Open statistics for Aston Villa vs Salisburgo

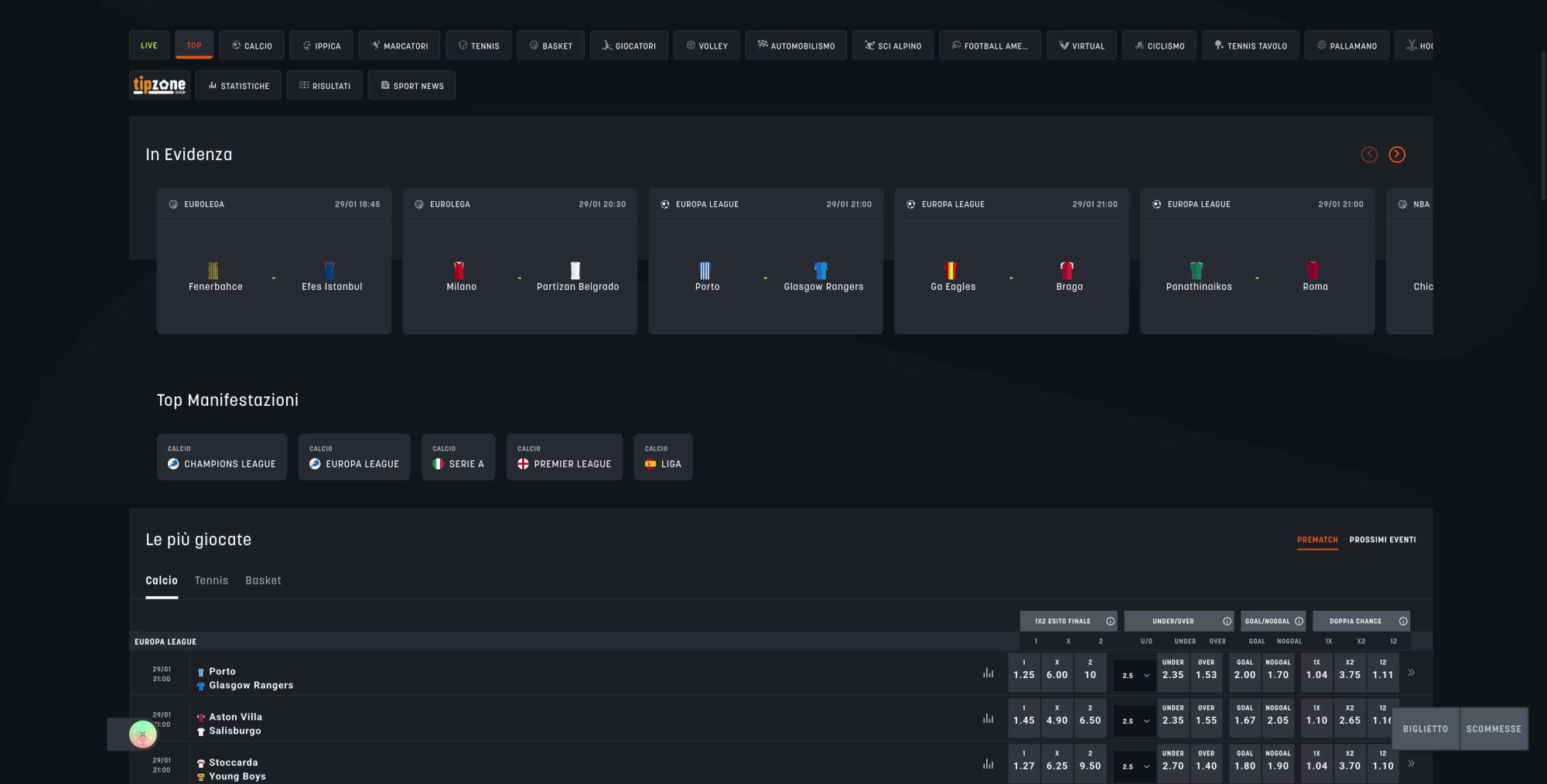[989, 718]
